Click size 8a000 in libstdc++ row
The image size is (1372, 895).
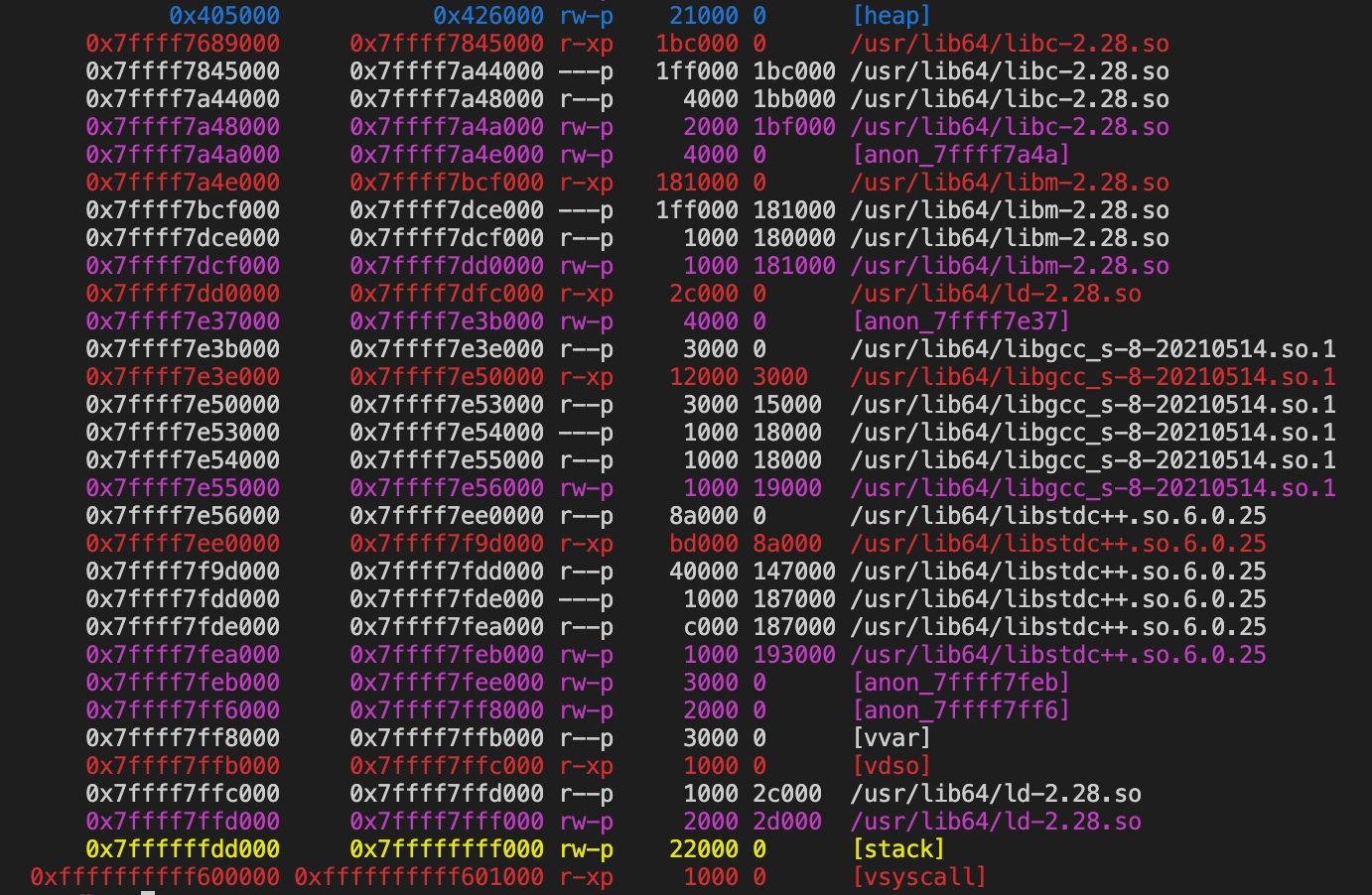704,516
